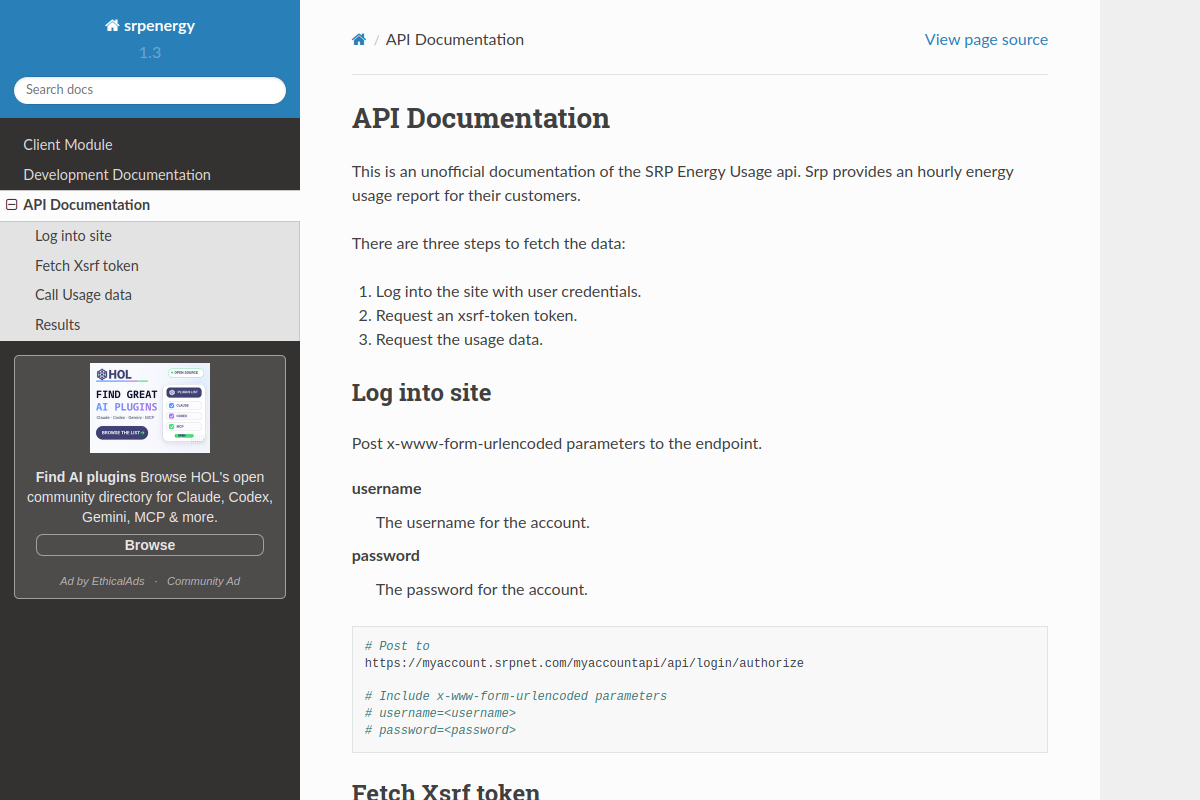Click the "password" parameter term
The height and width of the screenshot is (800, 1200).
pos(386,556)
